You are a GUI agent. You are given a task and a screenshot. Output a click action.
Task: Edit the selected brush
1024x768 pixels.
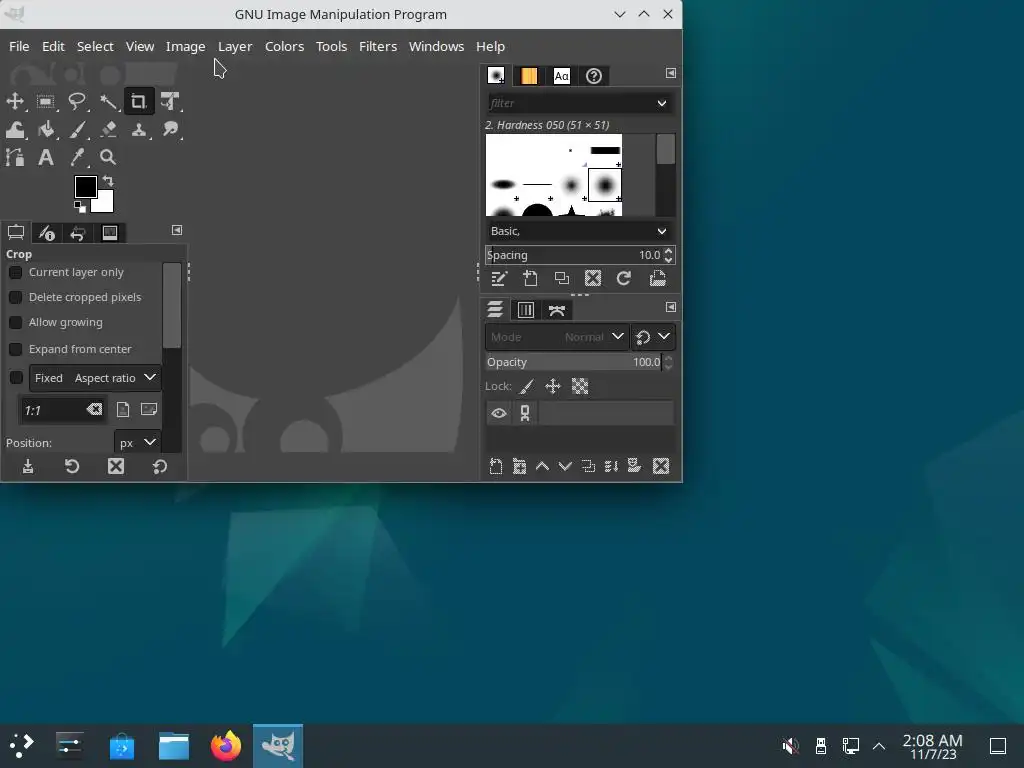click(x=498, y=279)
